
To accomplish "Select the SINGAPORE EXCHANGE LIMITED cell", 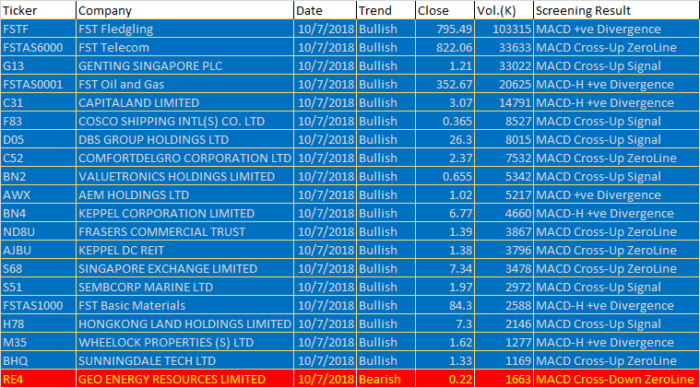I will point(185,269).
